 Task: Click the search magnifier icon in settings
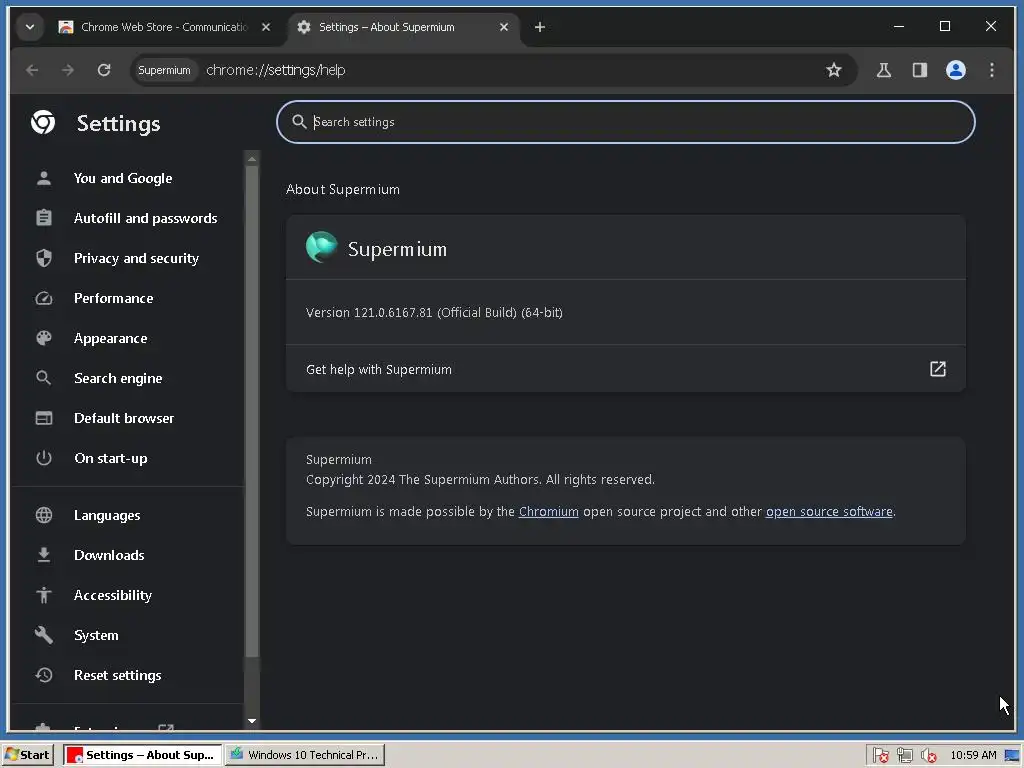pyautogui.click(x=299, y=122)
